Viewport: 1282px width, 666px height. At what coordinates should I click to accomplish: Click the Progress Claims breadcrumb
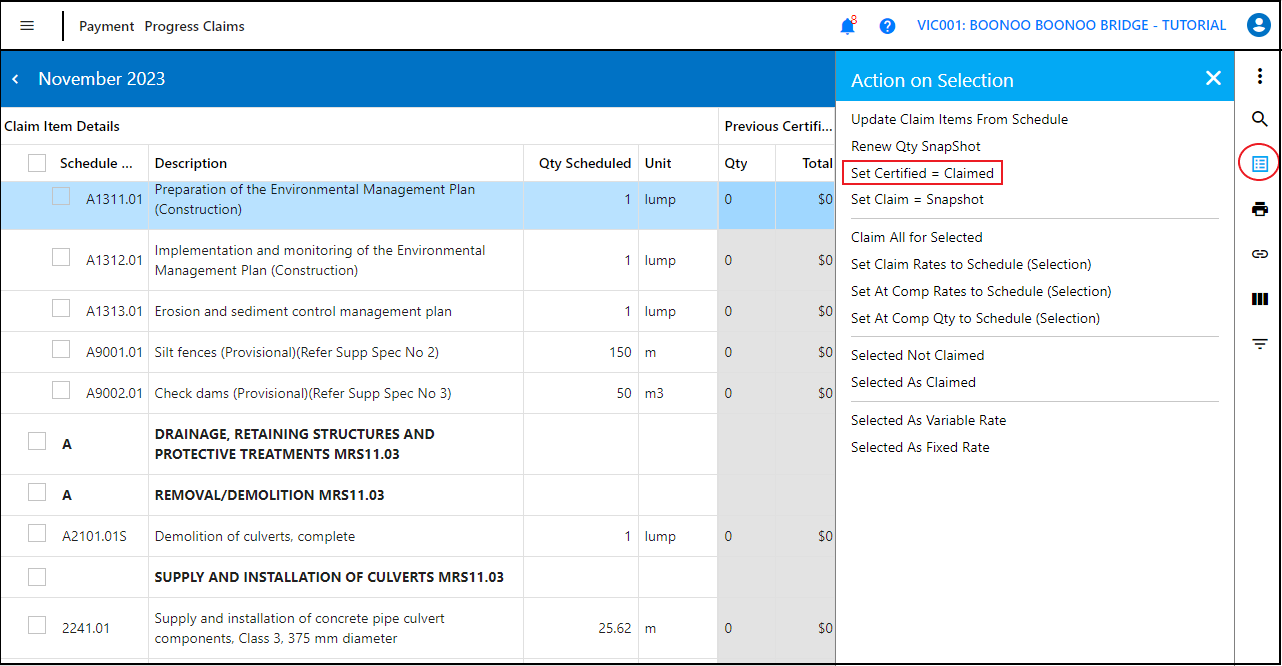(x=194, y=26)
